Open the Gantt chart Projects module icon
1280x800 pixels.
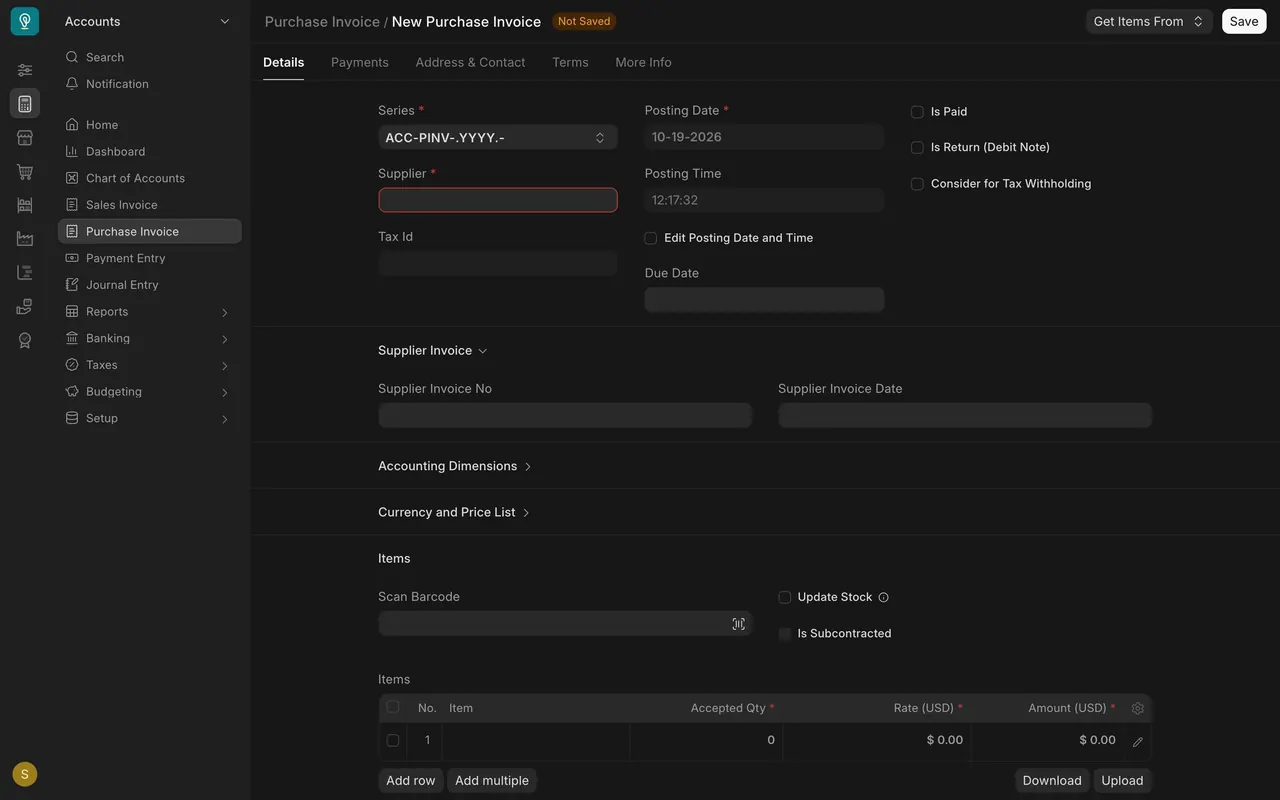tap(25, 273)
